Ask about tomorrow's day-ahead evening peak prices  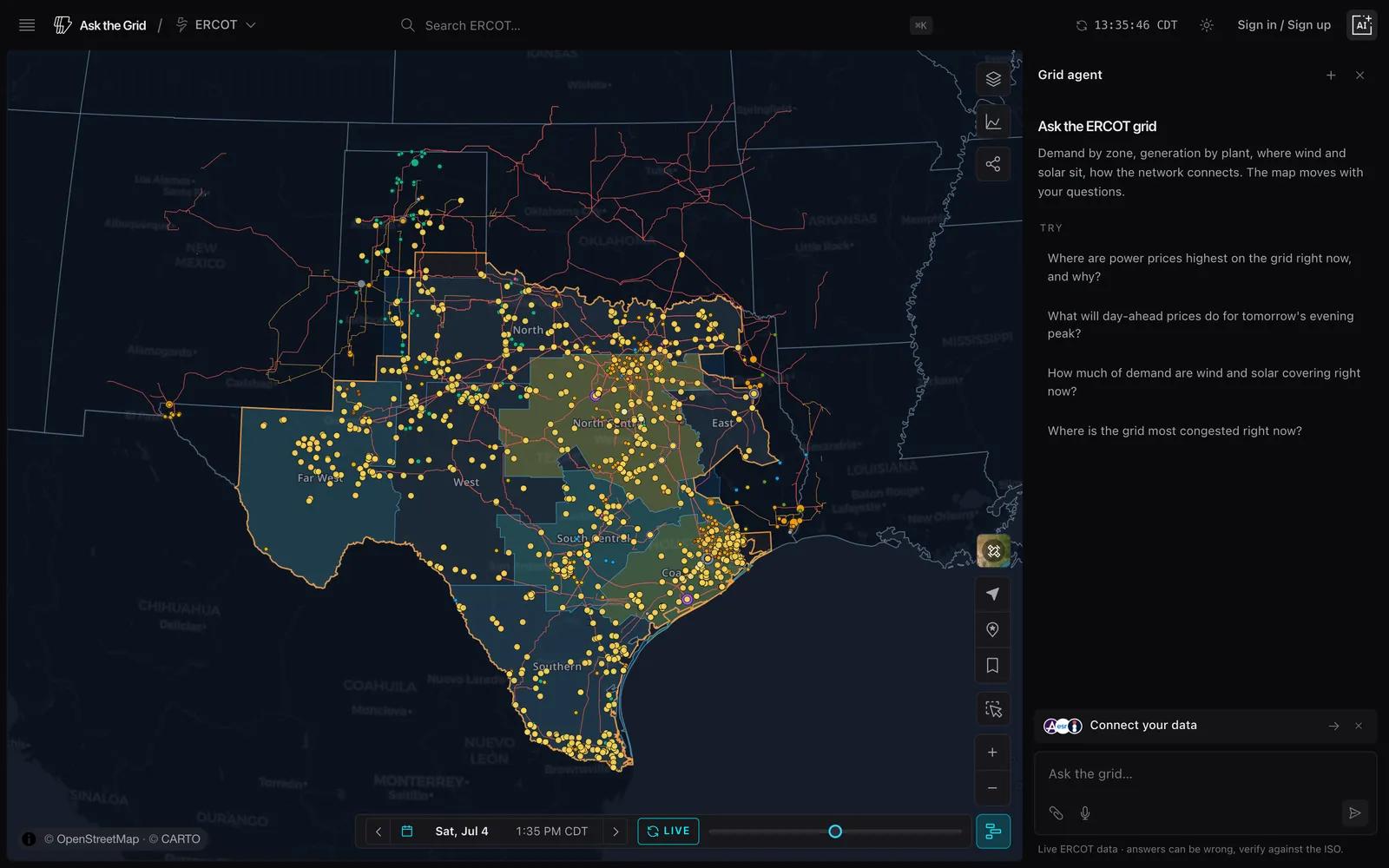[1204, 325]
